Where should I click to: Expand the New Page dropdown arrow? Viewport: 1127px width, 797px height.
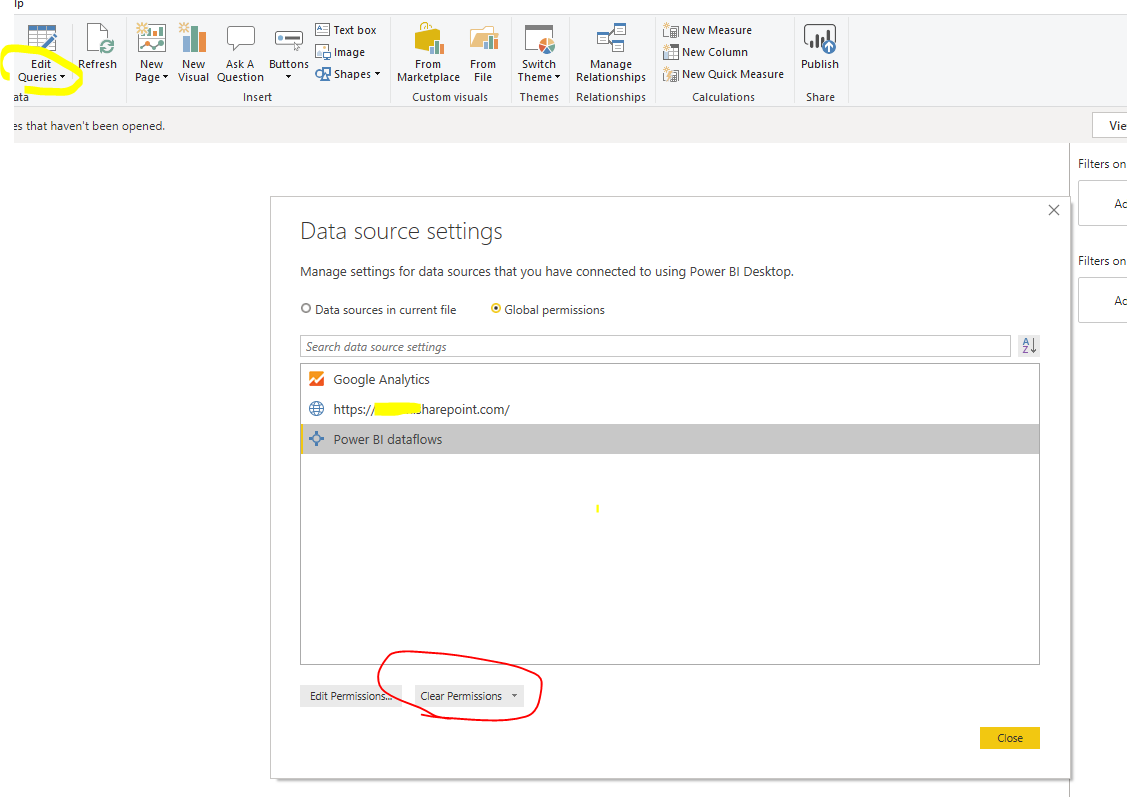(165, 78)
